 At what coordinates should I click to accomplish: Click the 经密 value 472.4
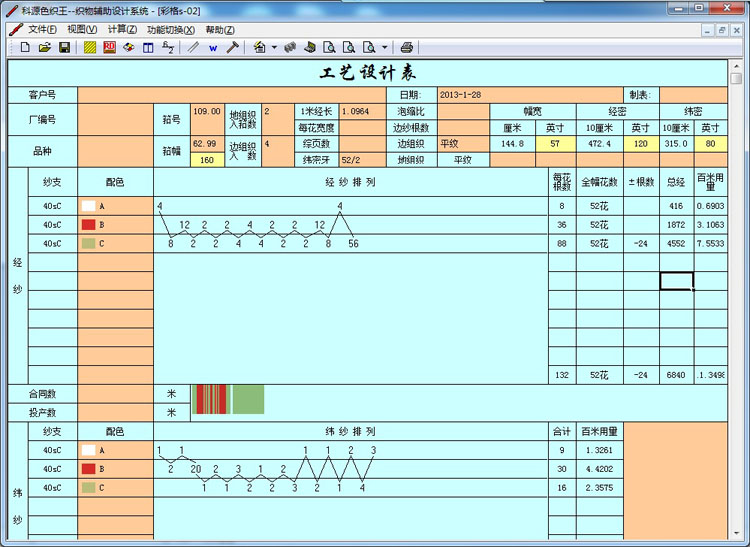coord(600,143)
